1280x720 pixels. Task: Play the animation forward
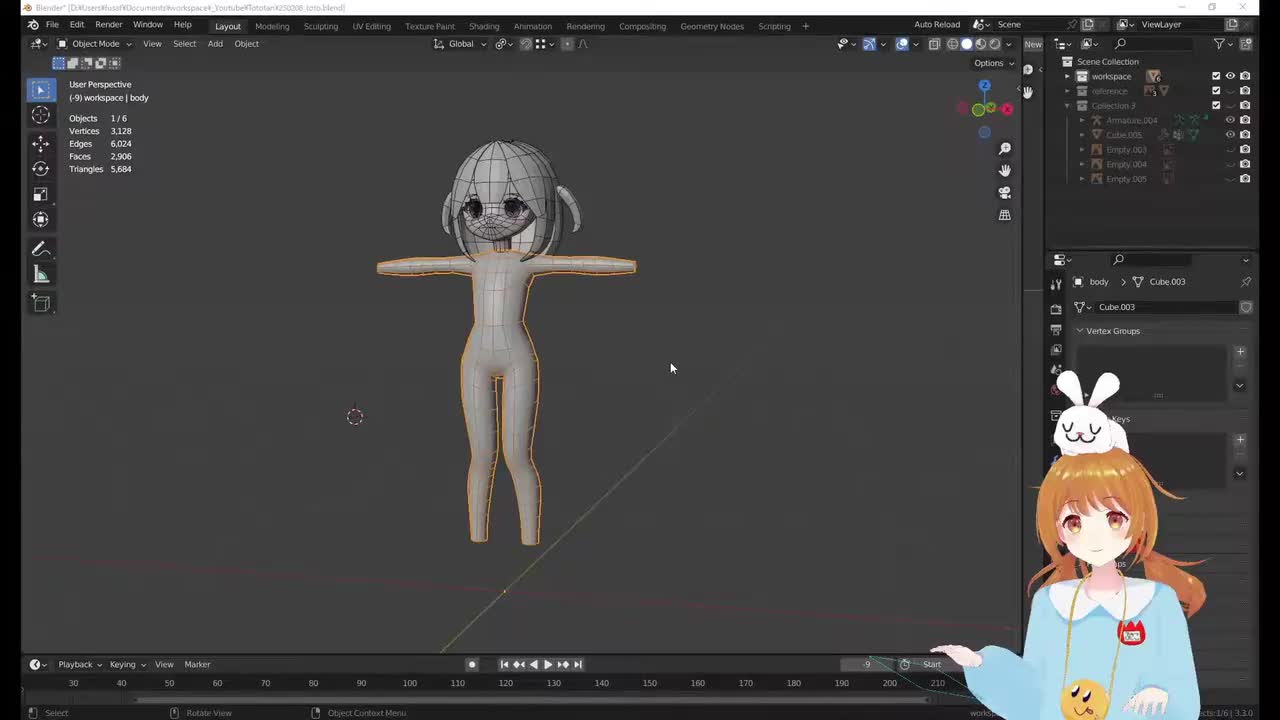tap(547, 664)
